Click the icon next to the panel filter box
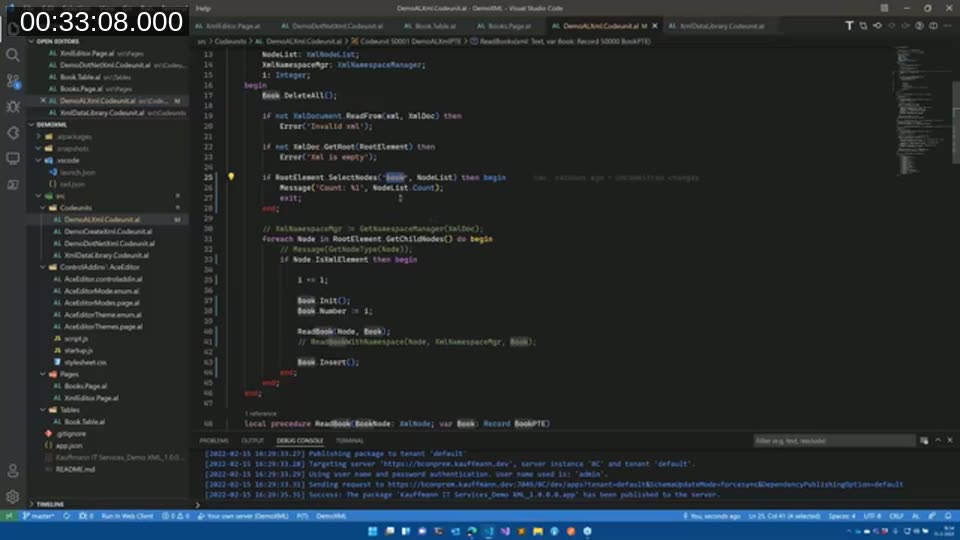Image resolution: width=960 pixels, height=540 pixels. [x=924, y=441]
